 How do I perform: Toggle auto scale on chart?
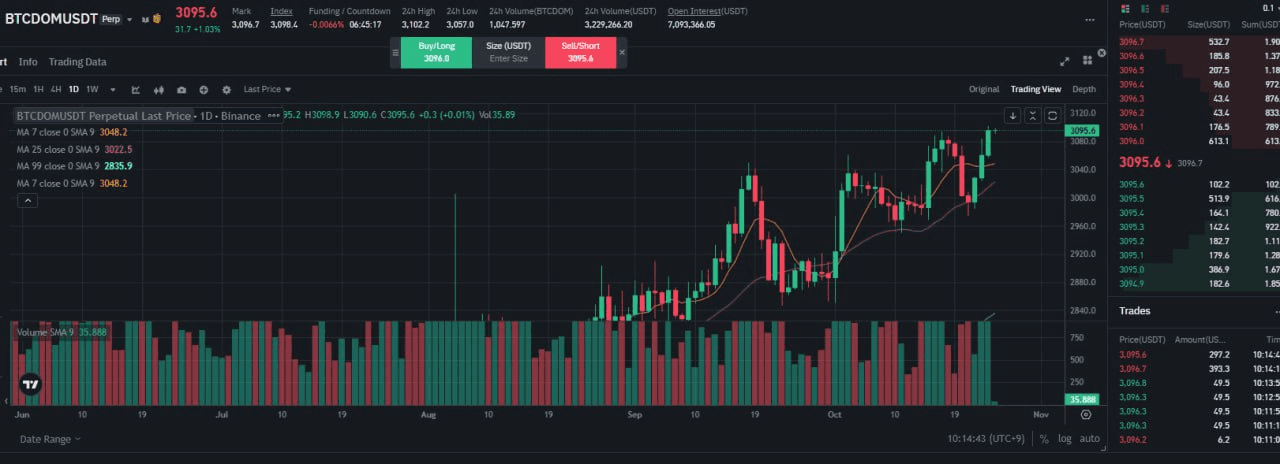1090,439
